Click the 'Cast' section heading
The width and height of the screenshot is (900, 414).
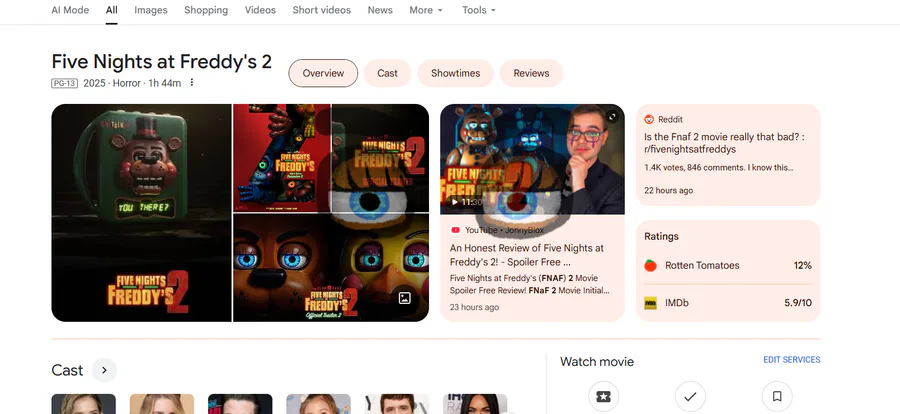67,370
